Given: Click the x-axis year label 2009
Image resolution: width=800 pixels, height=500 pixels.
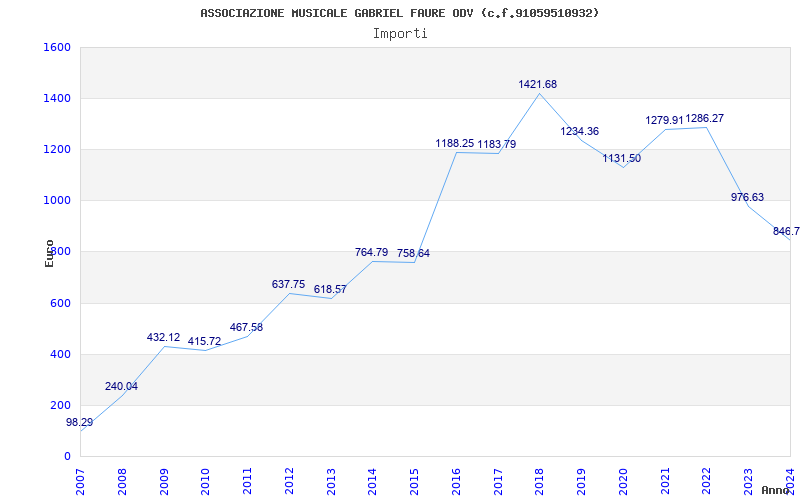Looking at the screenshot, I should pos(164,482).
